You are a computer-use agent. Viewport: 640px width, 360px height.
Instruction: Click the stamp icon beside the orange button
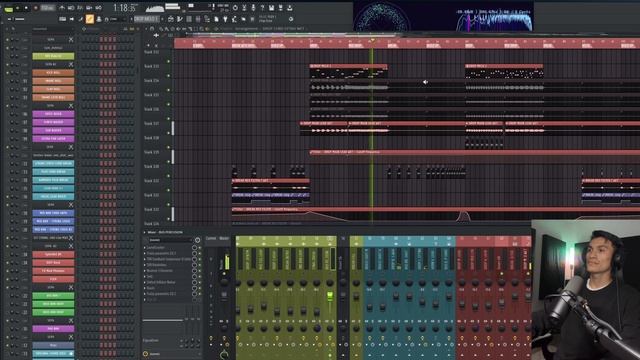click(98, 19)
